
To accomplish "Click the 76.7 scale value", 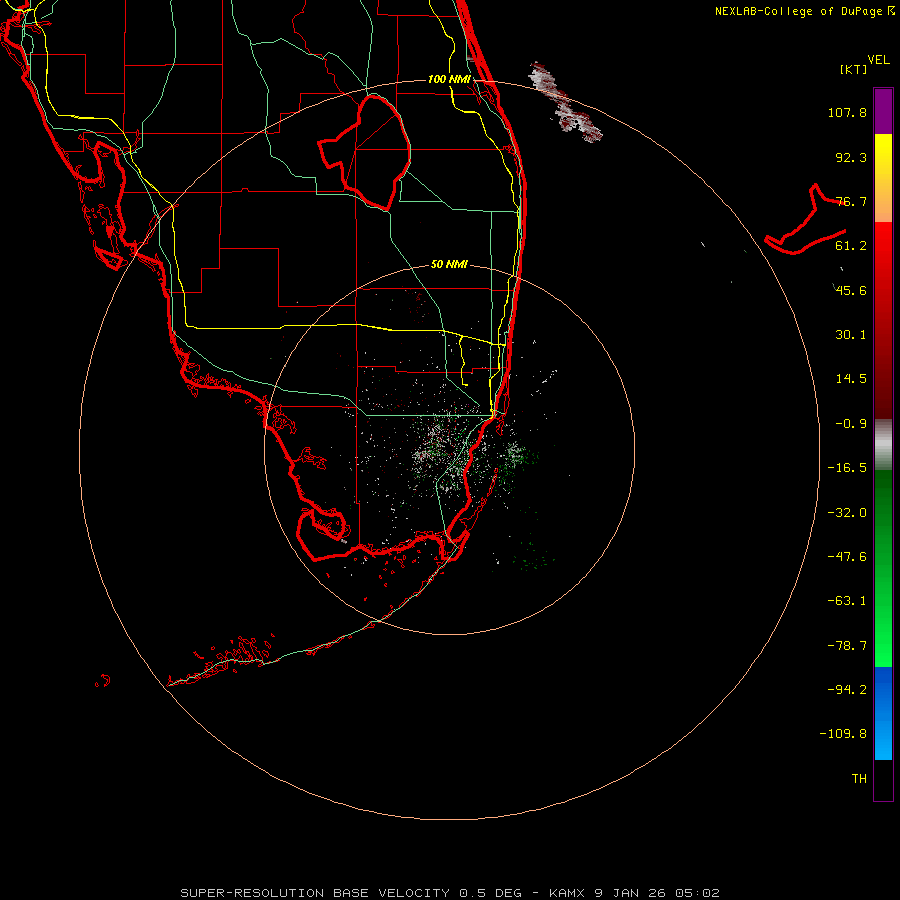I will click(x=851, y=201).
